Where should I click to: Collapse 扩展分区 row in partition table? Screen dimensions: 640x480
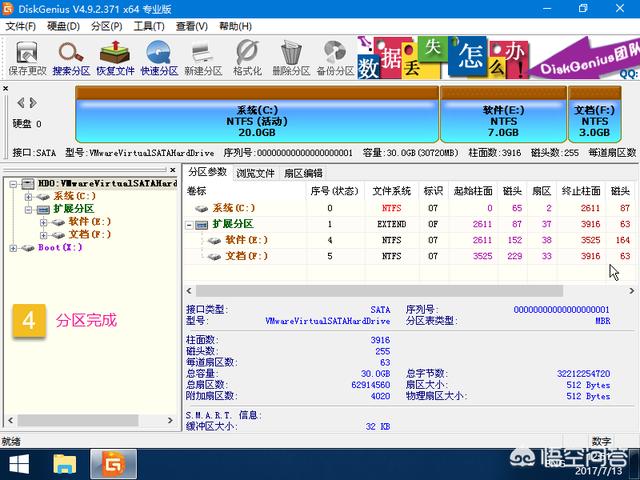[189, 225]
